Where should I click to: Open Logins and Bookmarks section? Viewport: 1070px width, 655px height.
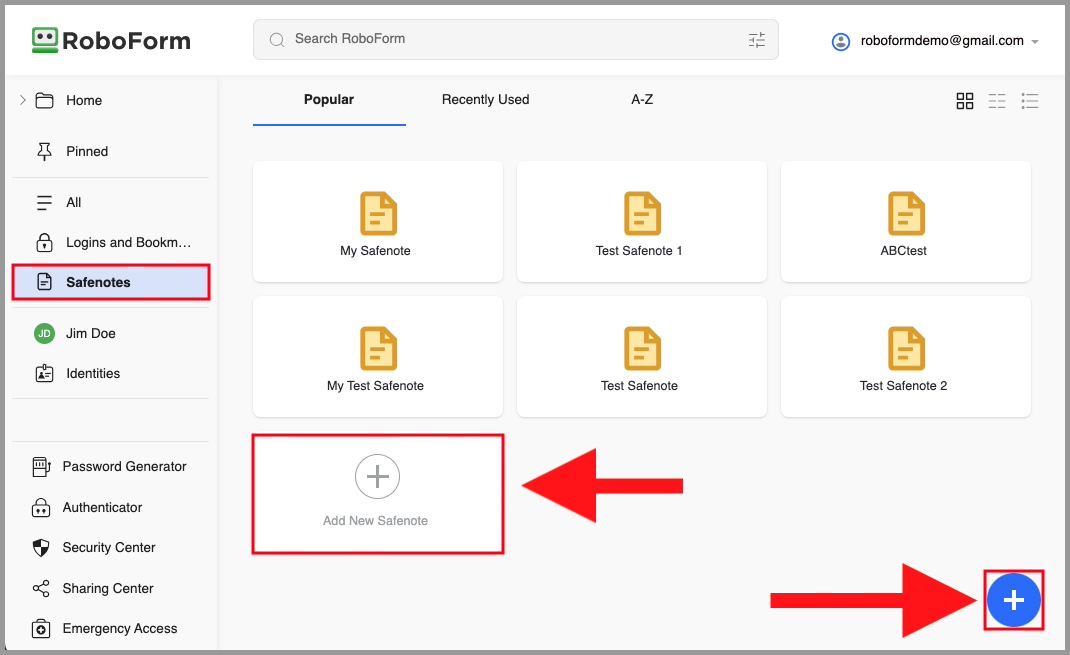[127, 243]
